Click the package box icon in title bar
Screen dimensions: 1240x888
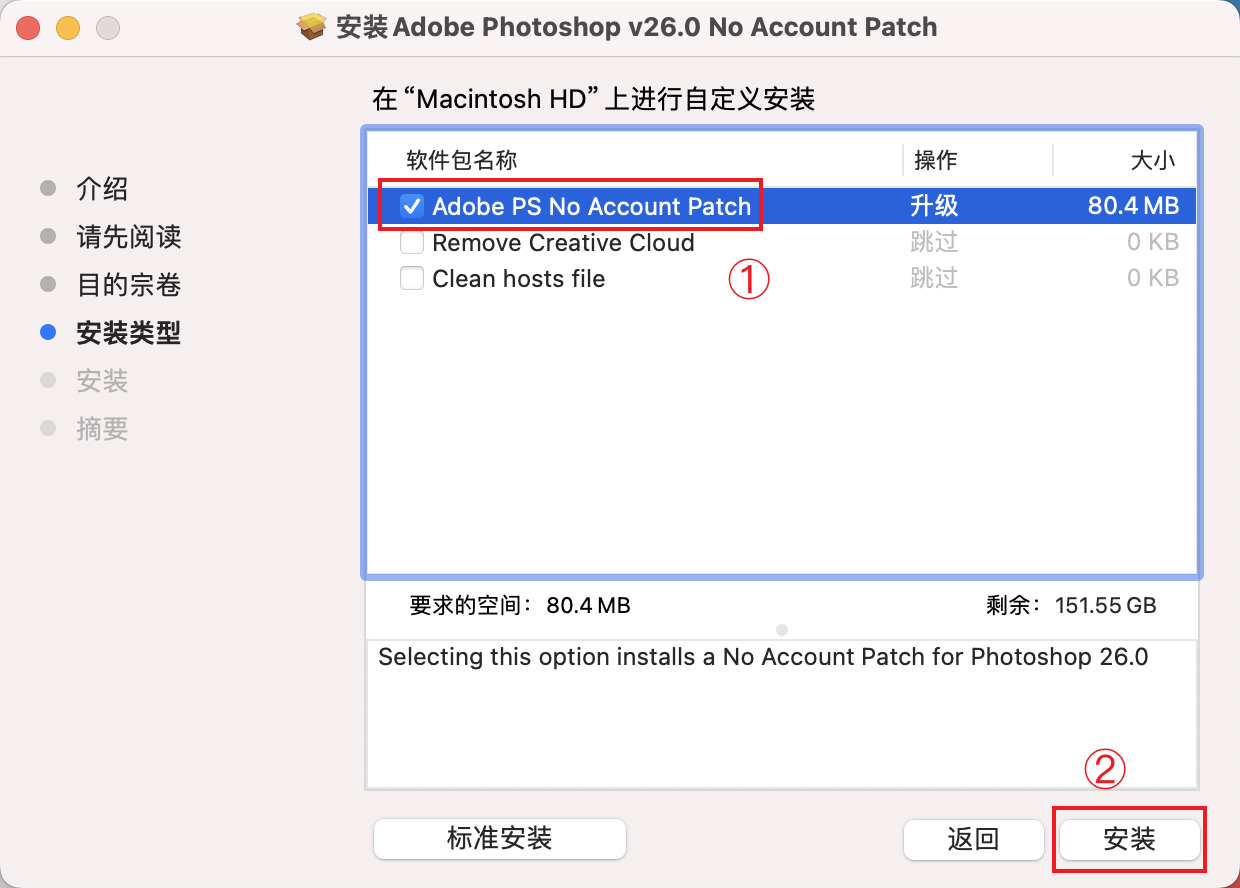point(314,27)
